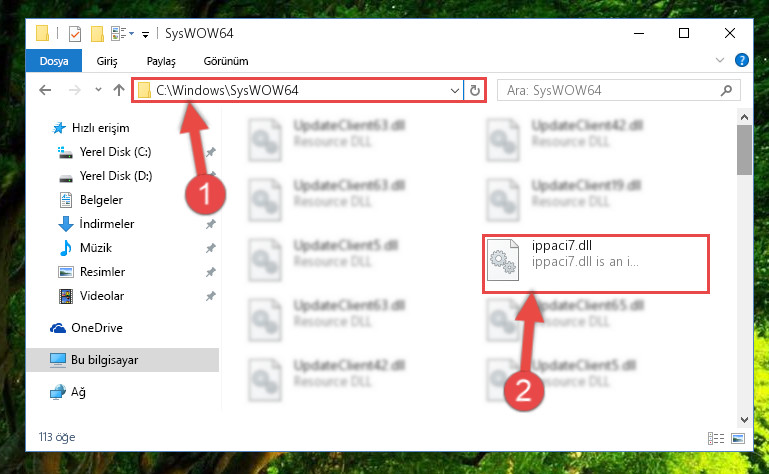This screenshot has height=474, width=769.
Task: Switch to details view layout icon
Action: [x=716, y=438]
